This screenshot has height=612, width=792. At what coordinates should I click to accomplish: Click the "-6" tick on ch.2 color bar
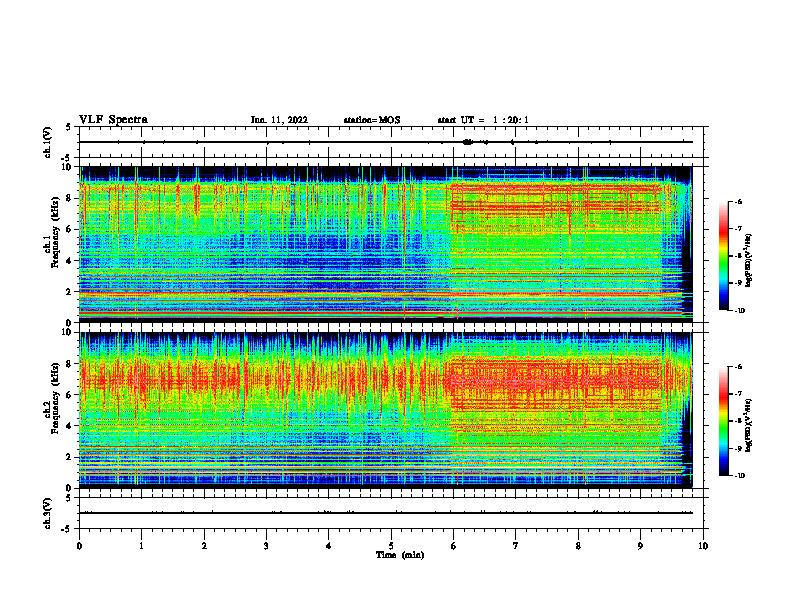[x=738, y=367]
